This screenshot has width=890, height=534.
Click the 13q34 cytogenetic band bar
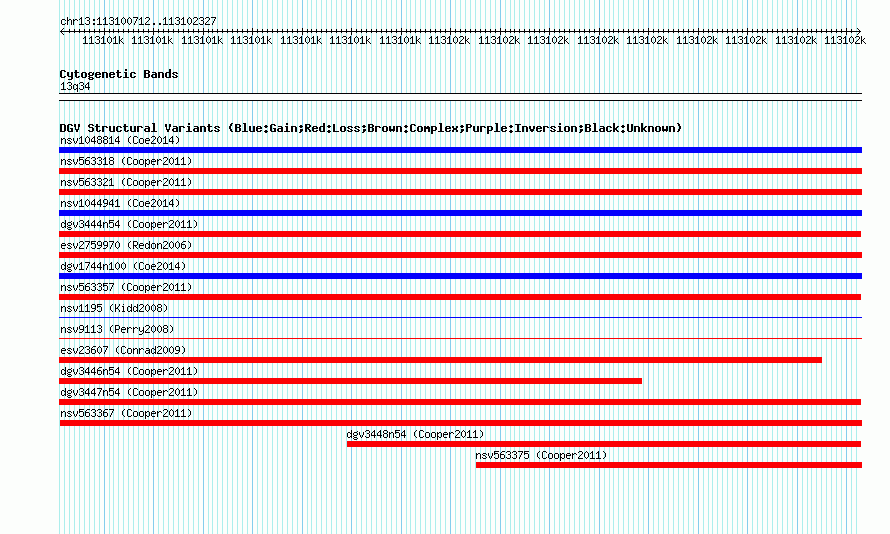460,97
